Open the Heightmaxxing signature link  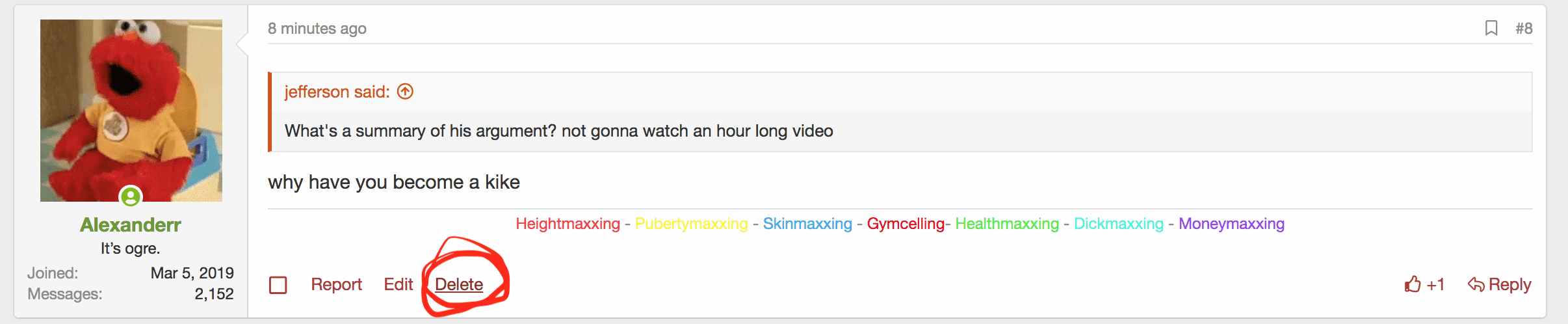click(568, 224)
